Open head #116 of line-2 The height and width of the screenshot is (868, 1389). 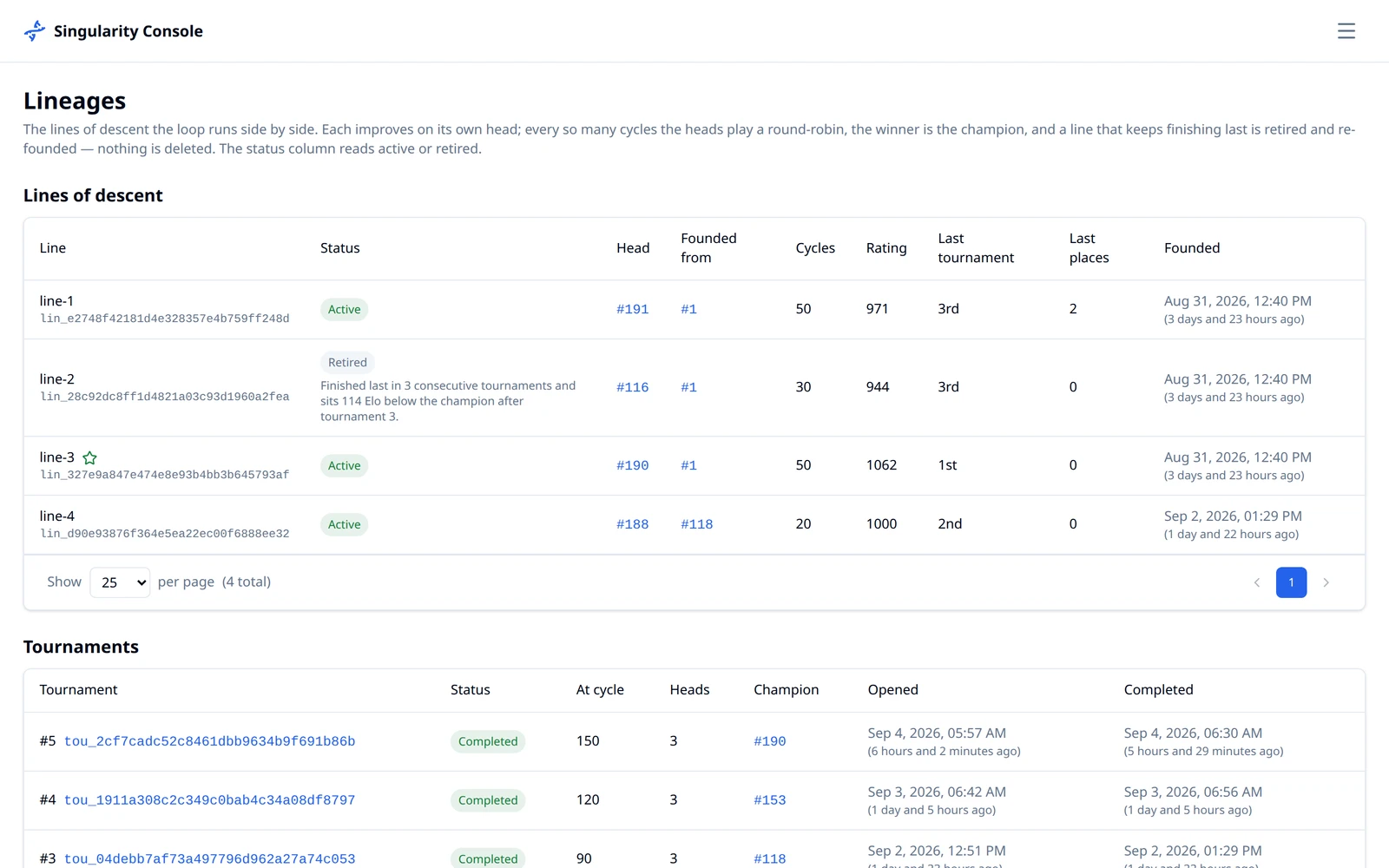pyautogui.click(x=632, y=387)
